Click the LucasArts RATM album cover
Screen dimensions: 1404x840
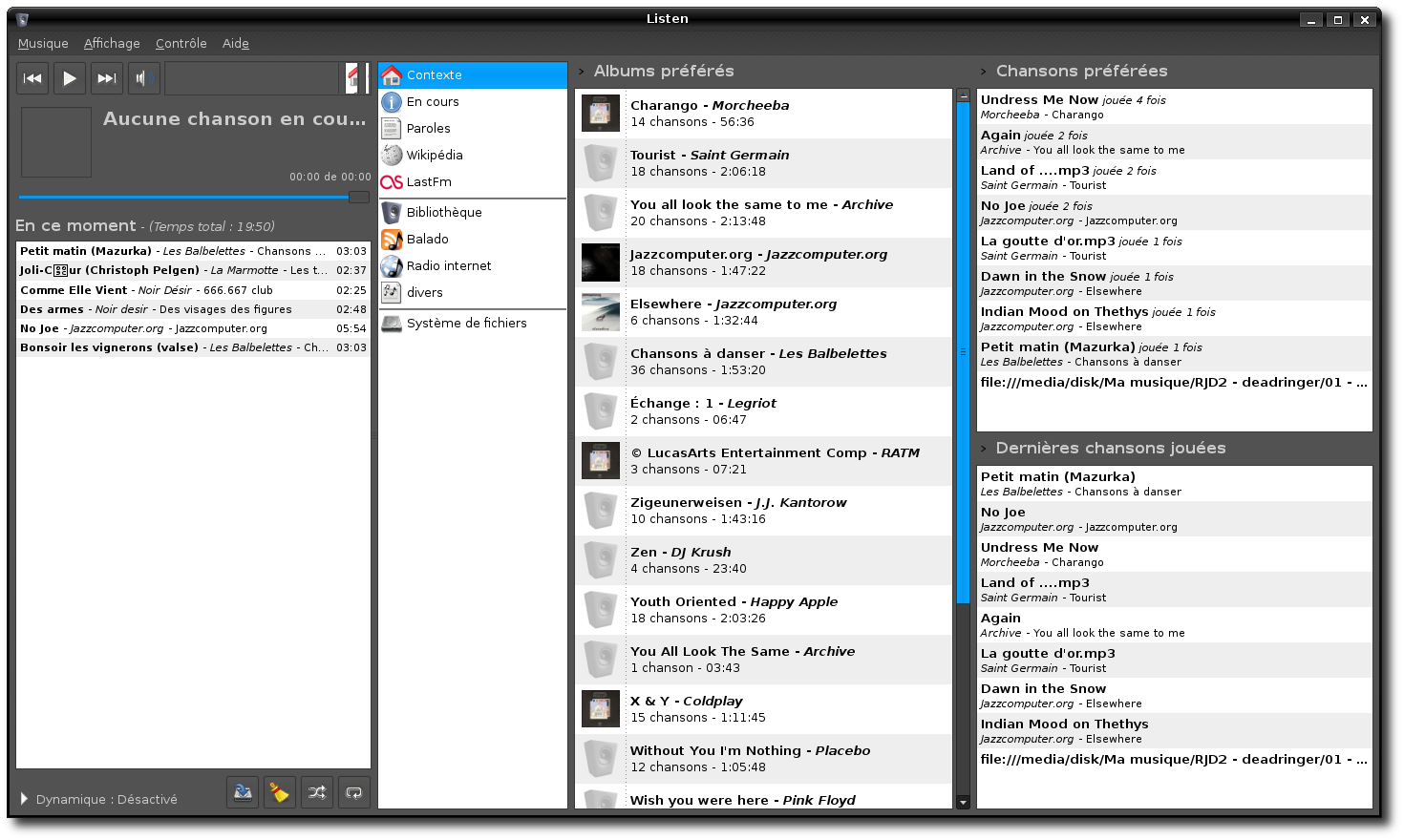pyautogui.click(x=601, y=461)
